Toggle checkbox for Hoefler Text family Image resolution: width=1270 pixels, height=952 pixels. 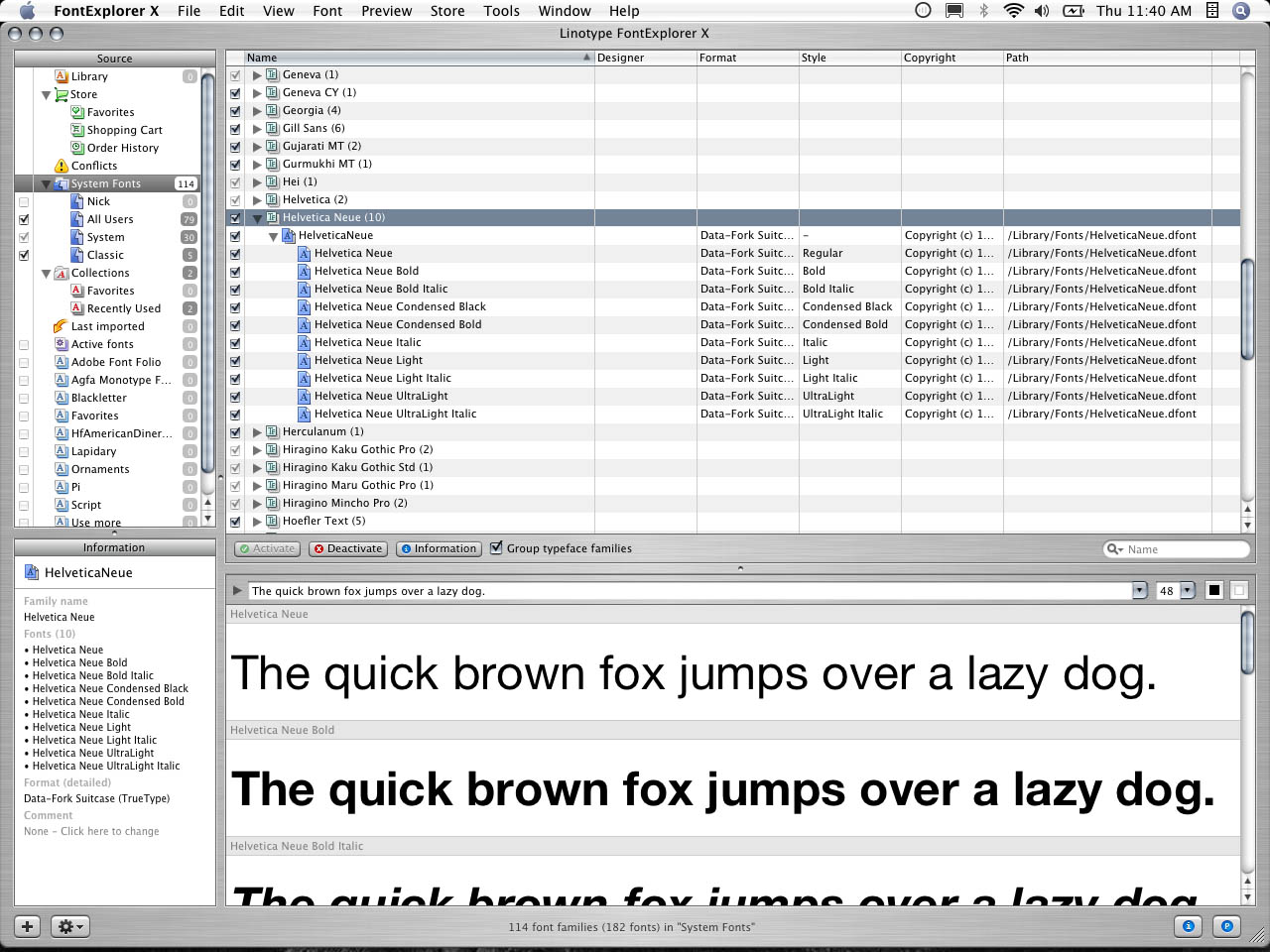point(235,522)
